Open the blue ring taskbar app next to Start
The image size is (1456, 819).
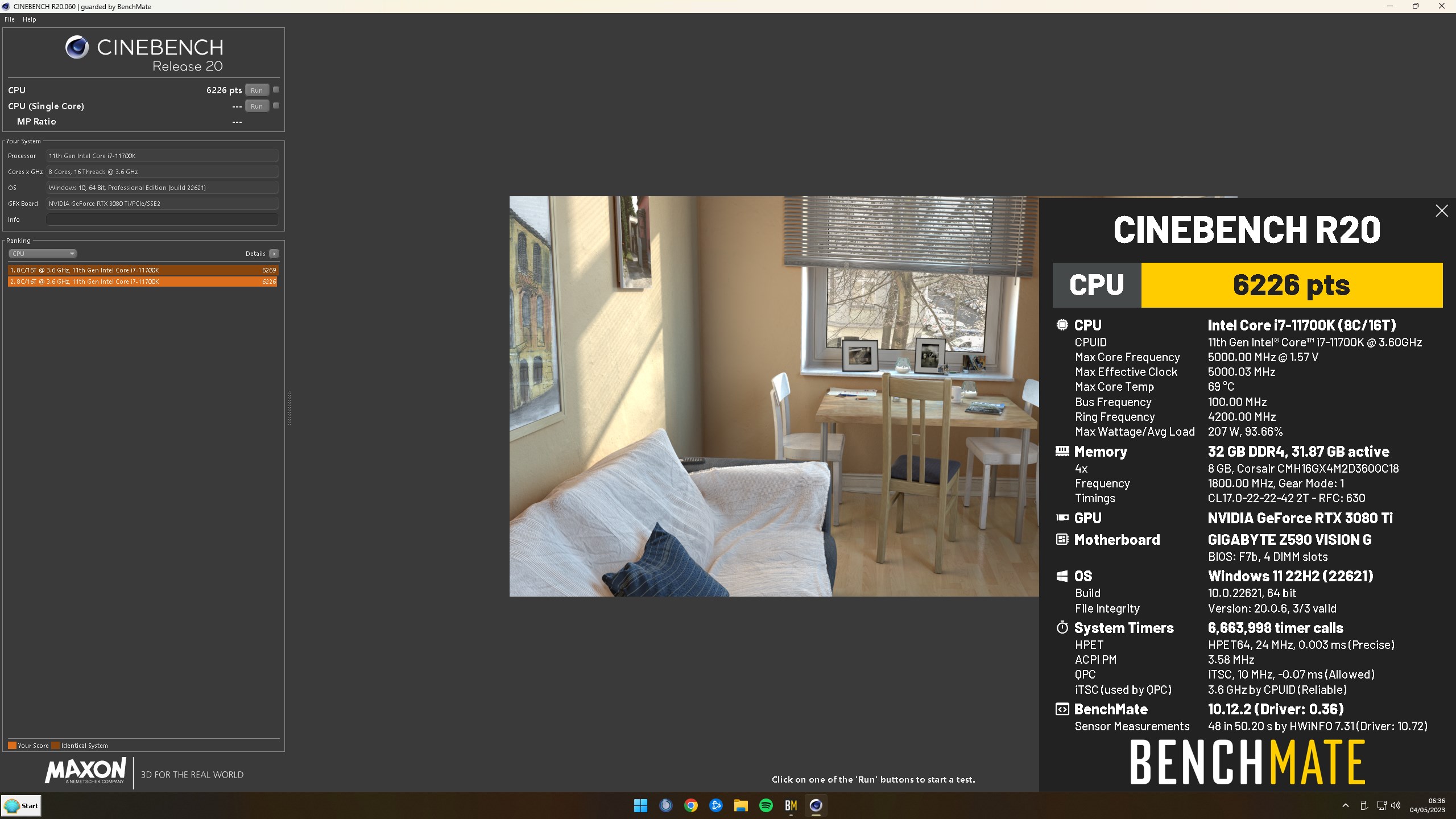pyautogui.click(x=665, y=805)
